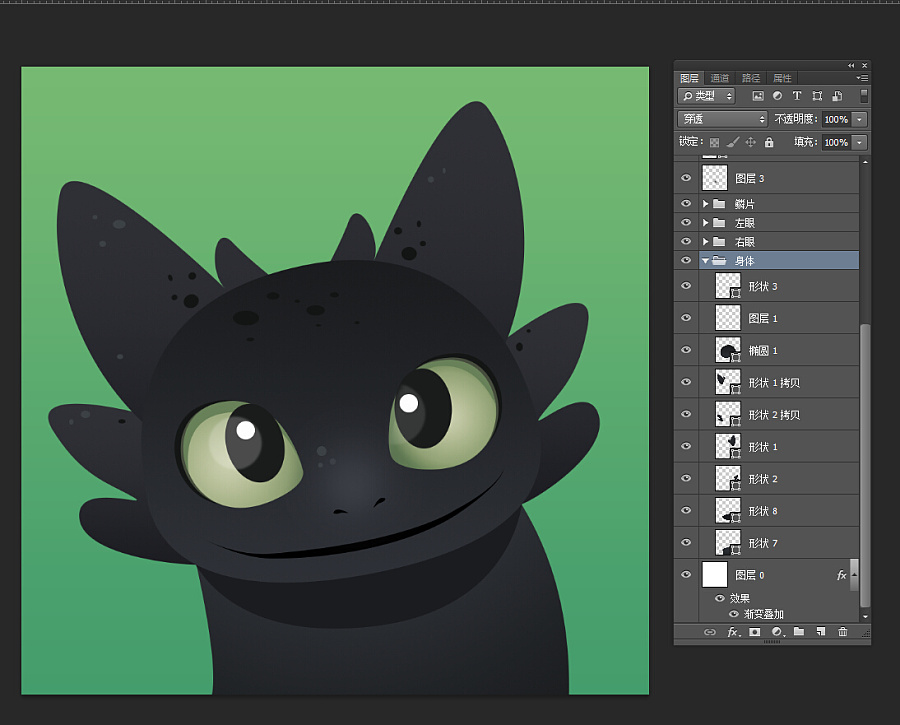The height and width of the screenshot is (725, 900).
Task: Click the folder icon of 右眼 group
Action: point(719,241)
